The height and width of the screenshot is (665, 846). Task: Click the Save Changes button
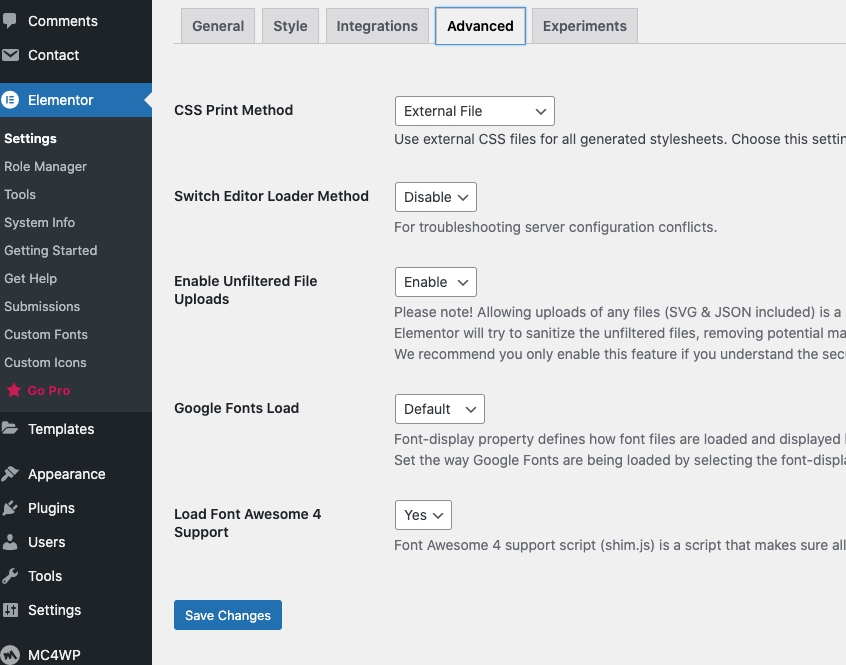228,615
